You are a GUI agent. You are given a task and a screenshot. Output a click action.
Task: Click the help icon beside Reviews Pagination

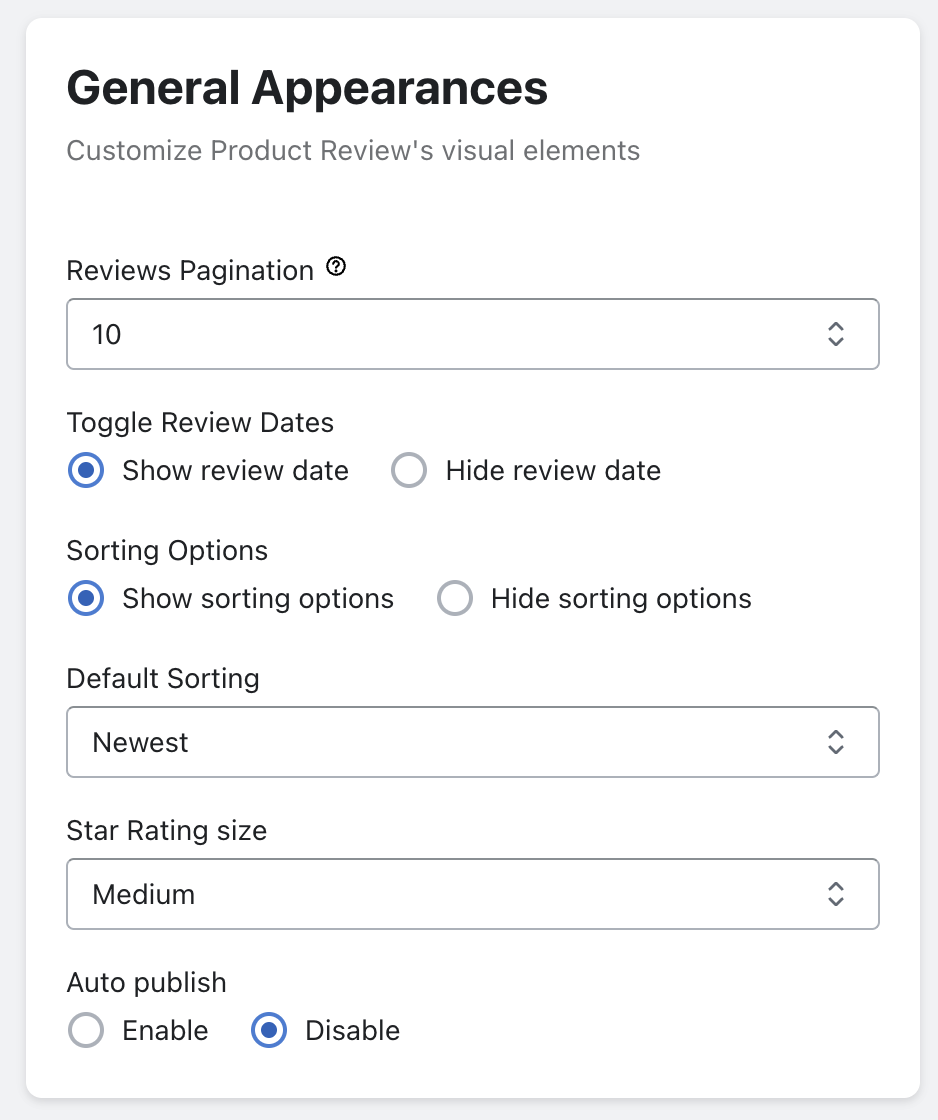coord(336,268)
